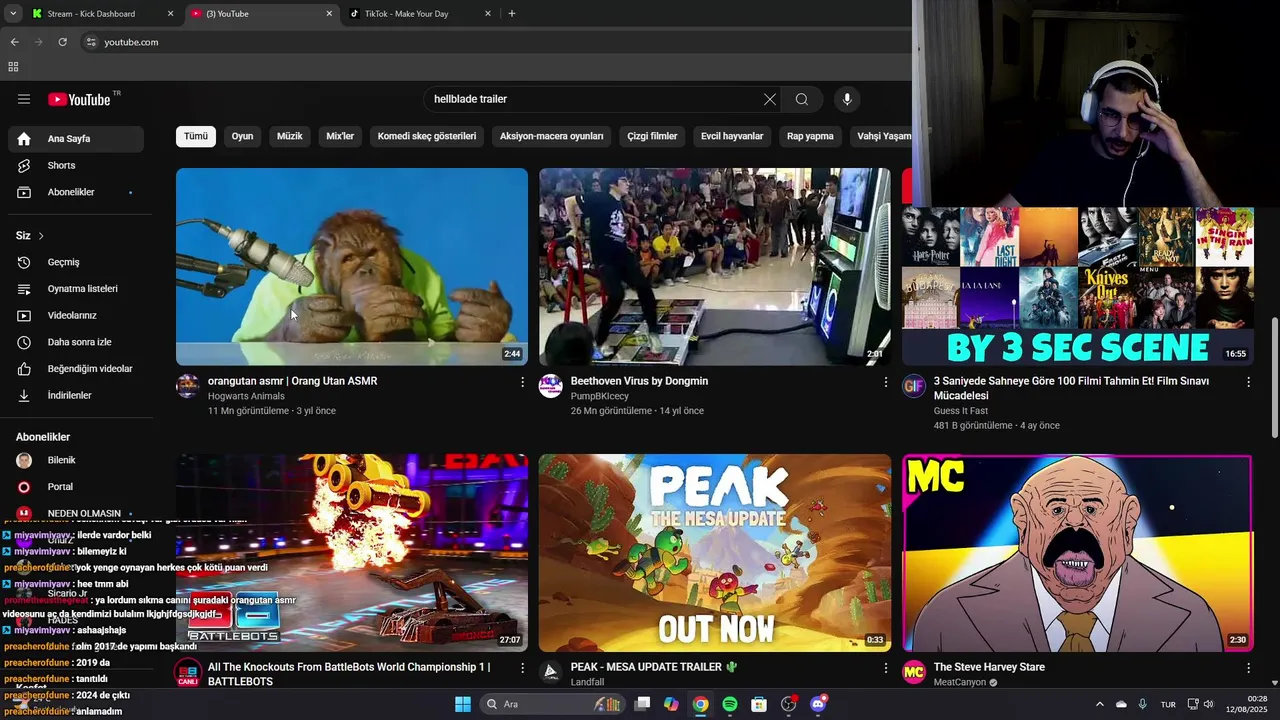
Task: Open Shorts in sidebar
Action: [76, 165]
